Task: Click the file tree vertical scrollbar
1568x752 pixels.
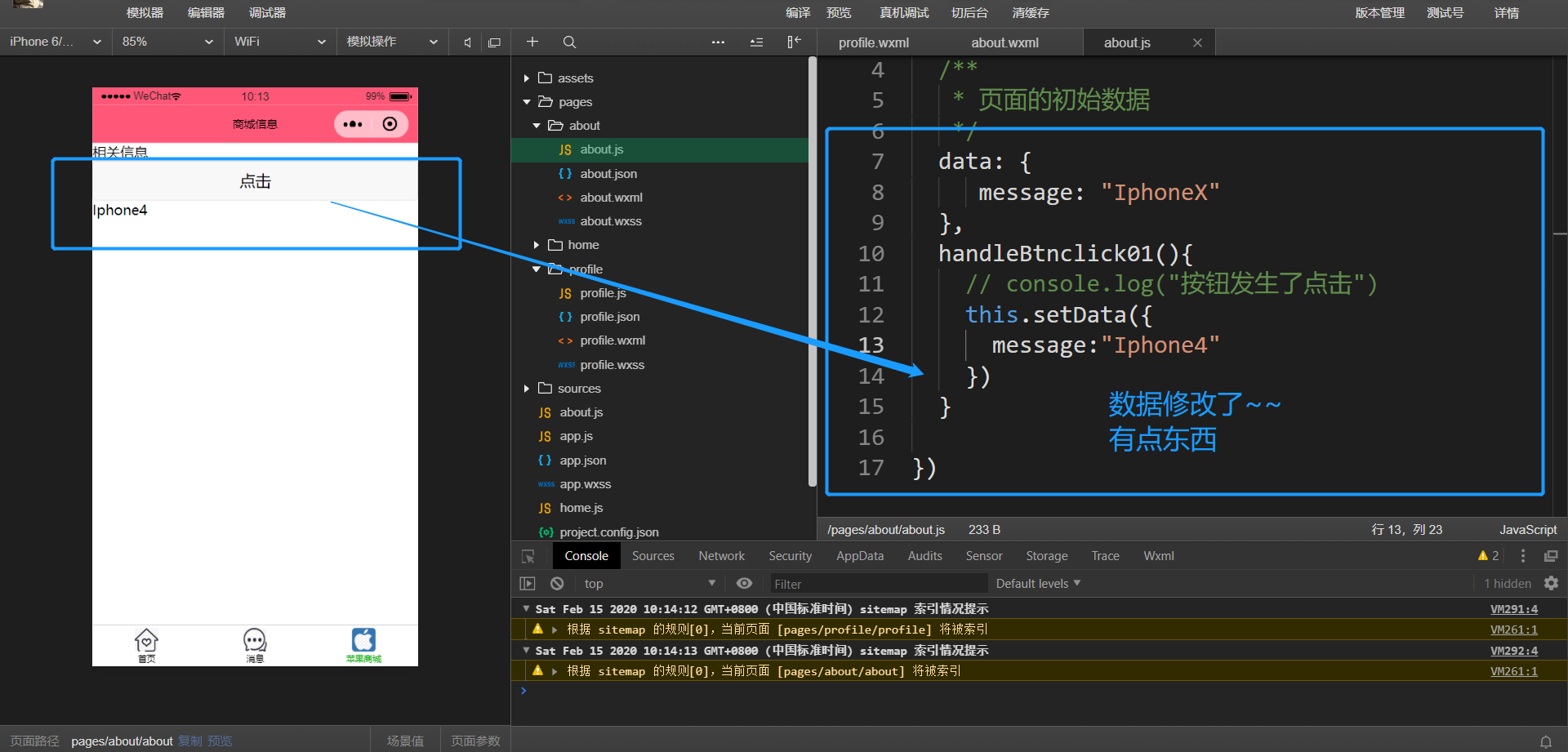Action: pyautogui.click(x=812, y=272)
